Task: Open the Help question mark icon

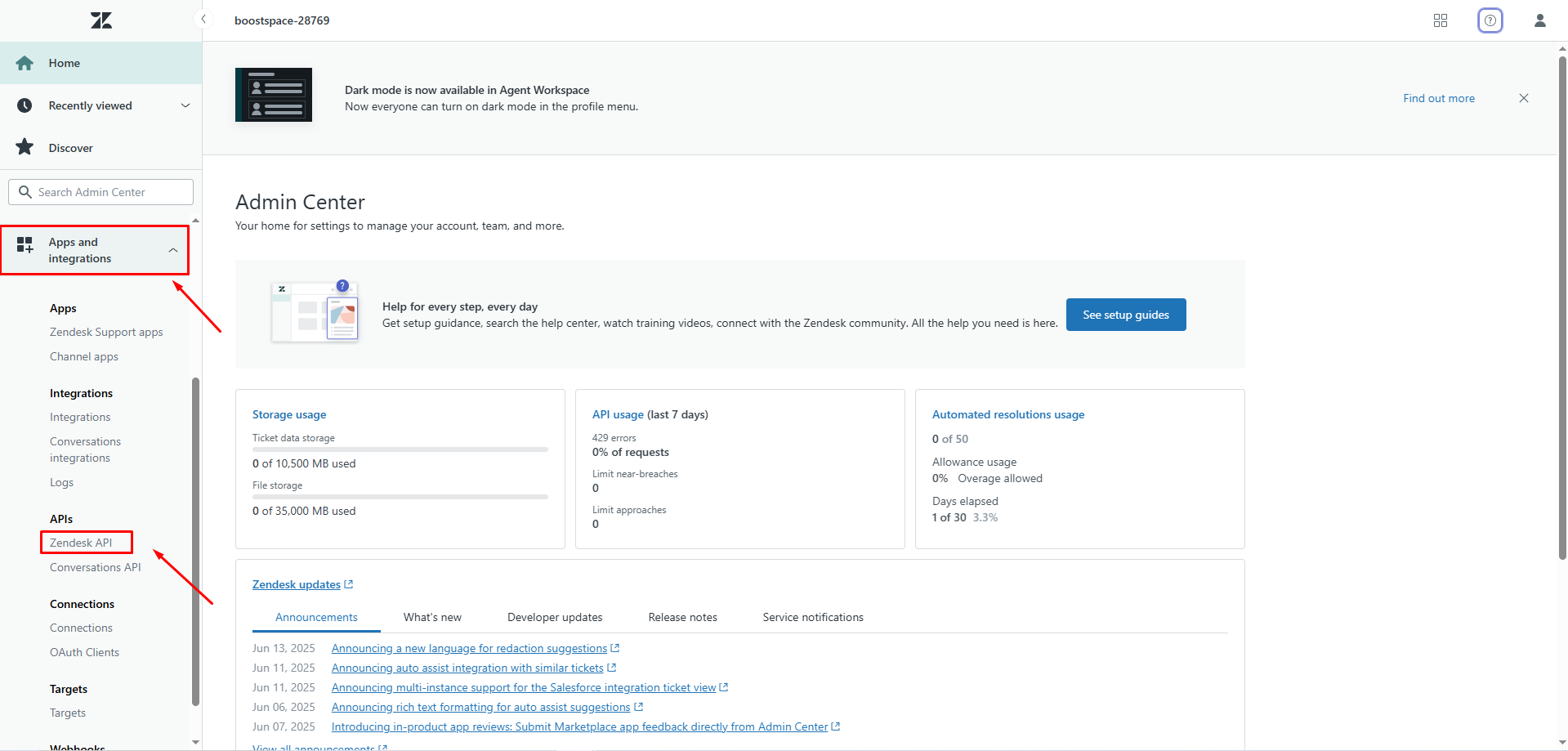Action: click(x=1490, y=20)
